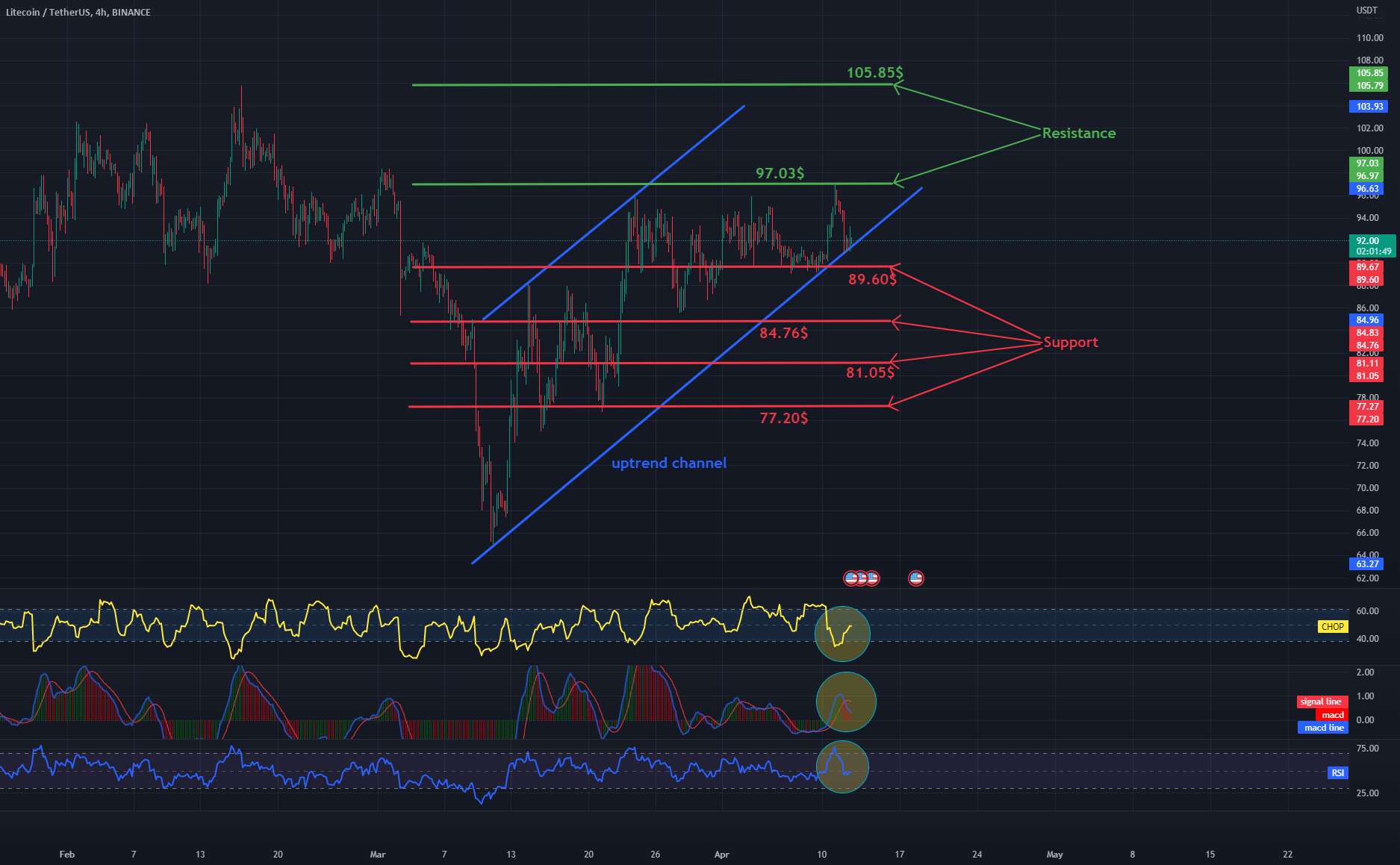Select the red 'macd' indicator label
Image resolution: width=1400 pixels, height=865 pixels.
1333,715
